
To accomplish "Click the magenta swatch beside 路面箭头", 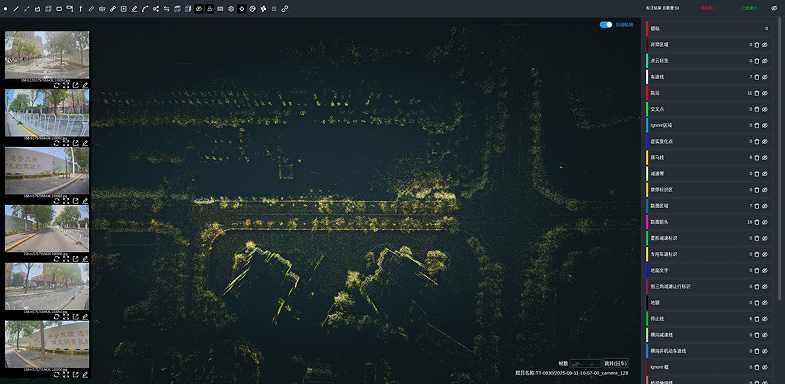I will (647, 222).
